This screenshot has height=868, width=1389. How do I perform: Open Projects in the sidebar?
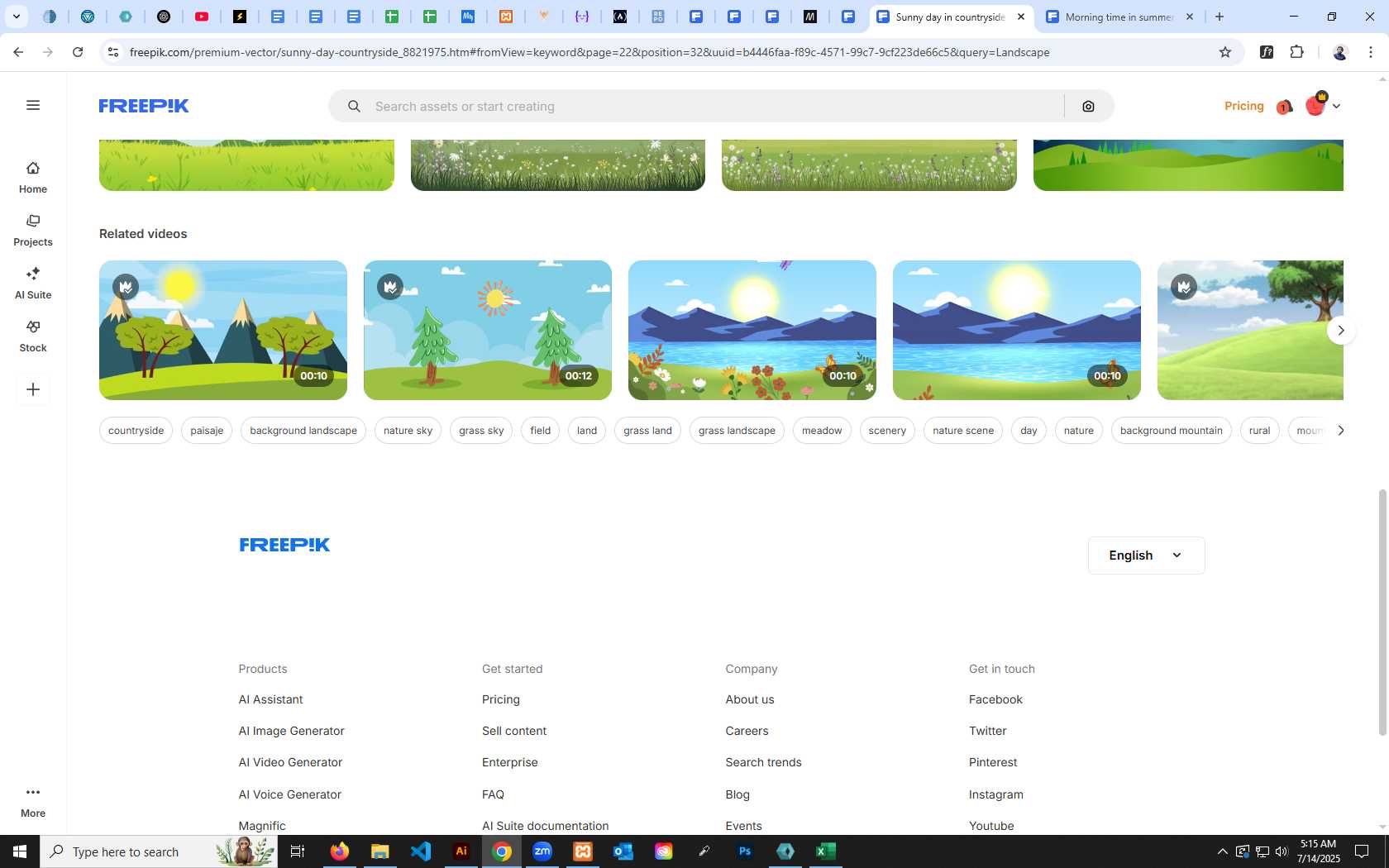click(x=33, y=231)
